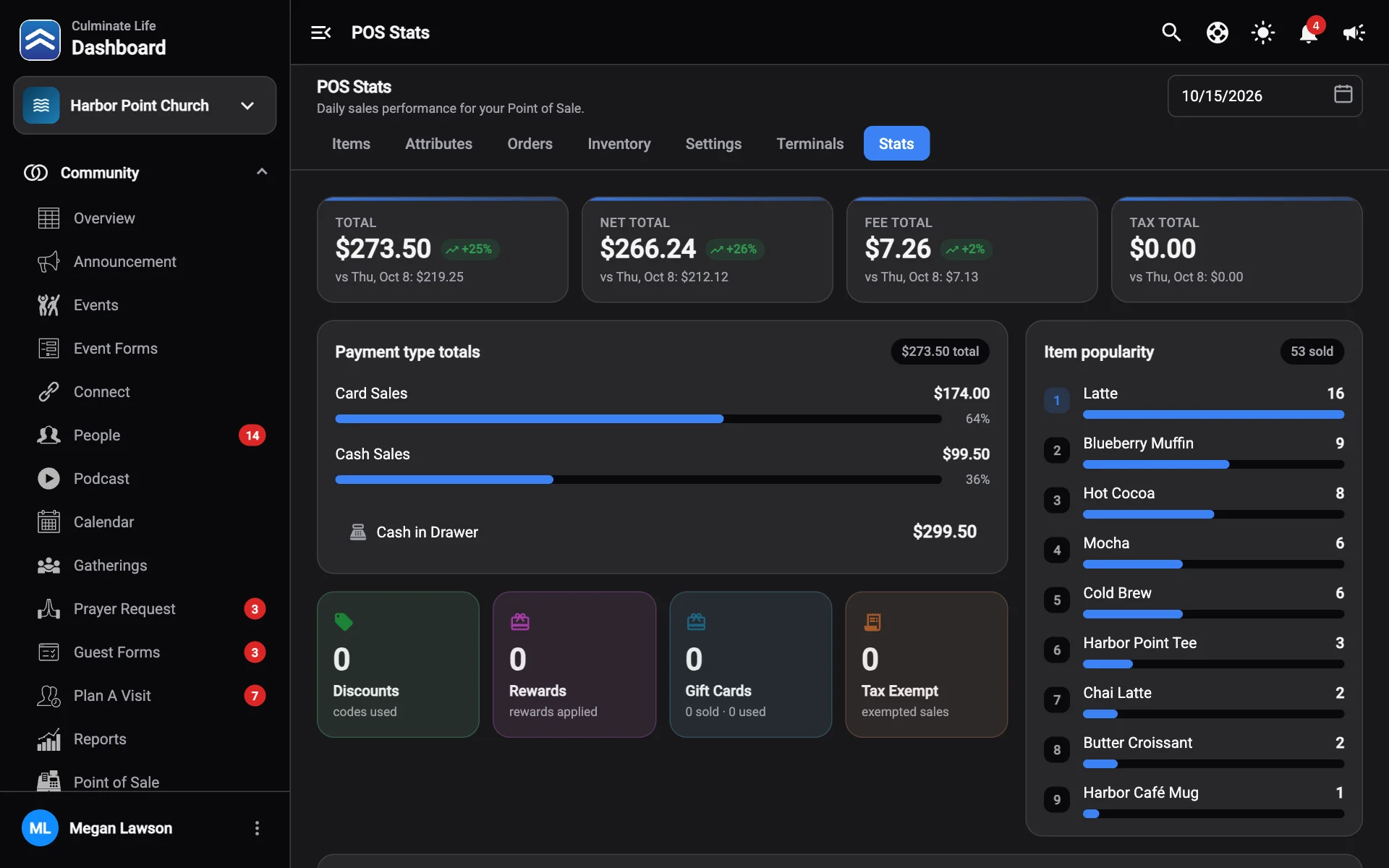Collapse the Community section chevron
The width and height of the screenshot is (1389, 868).
click(x=262, y=172)
